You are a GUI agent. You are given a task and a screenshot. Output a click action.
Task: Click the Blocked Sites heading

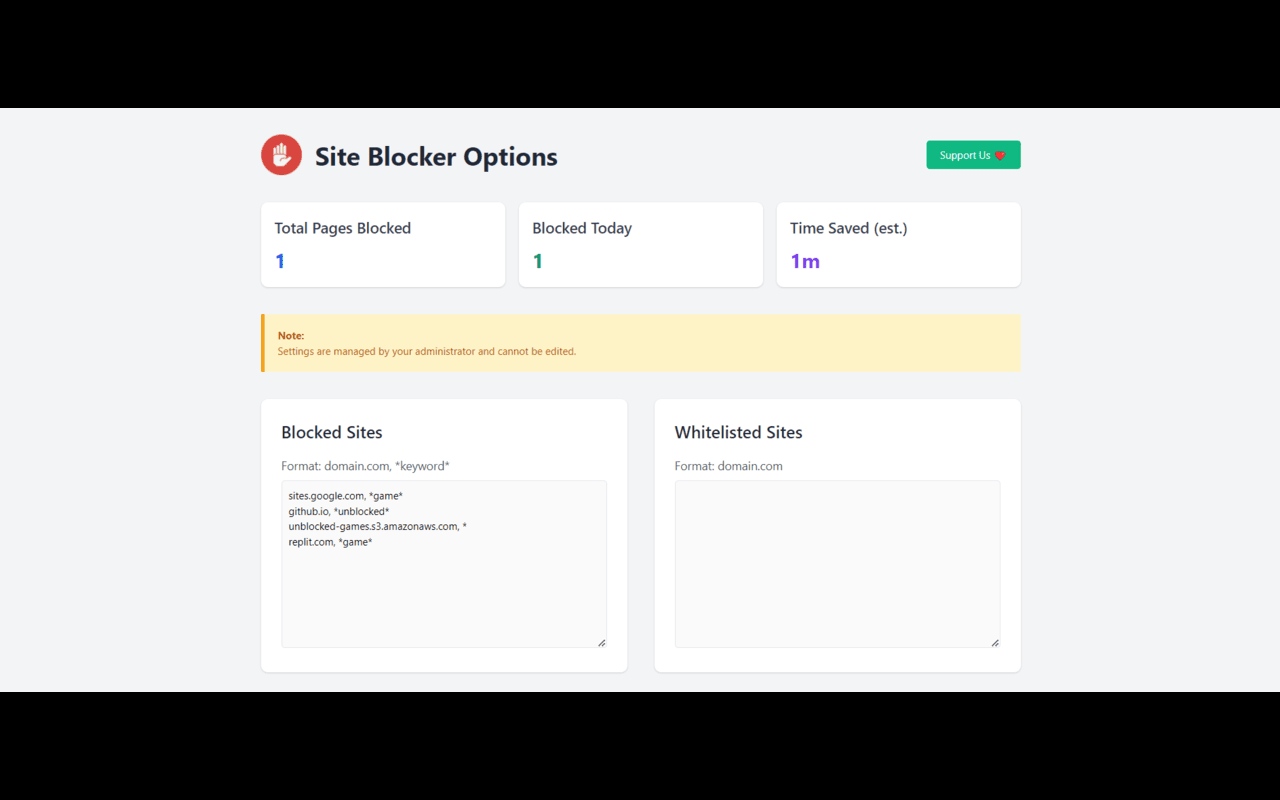point(332,432)
